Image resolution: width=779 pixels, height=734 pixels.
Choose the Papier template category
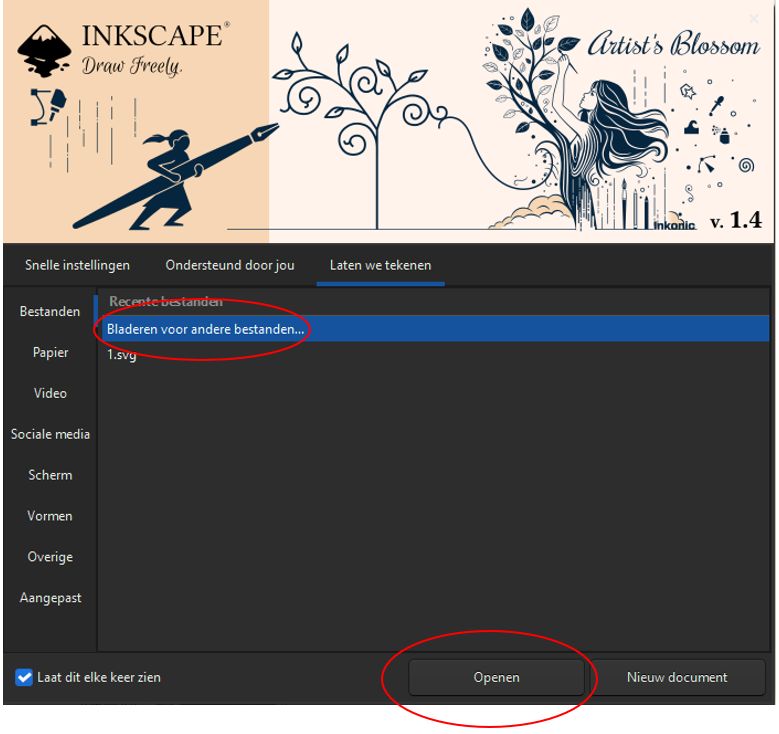(x=50, y=352)
